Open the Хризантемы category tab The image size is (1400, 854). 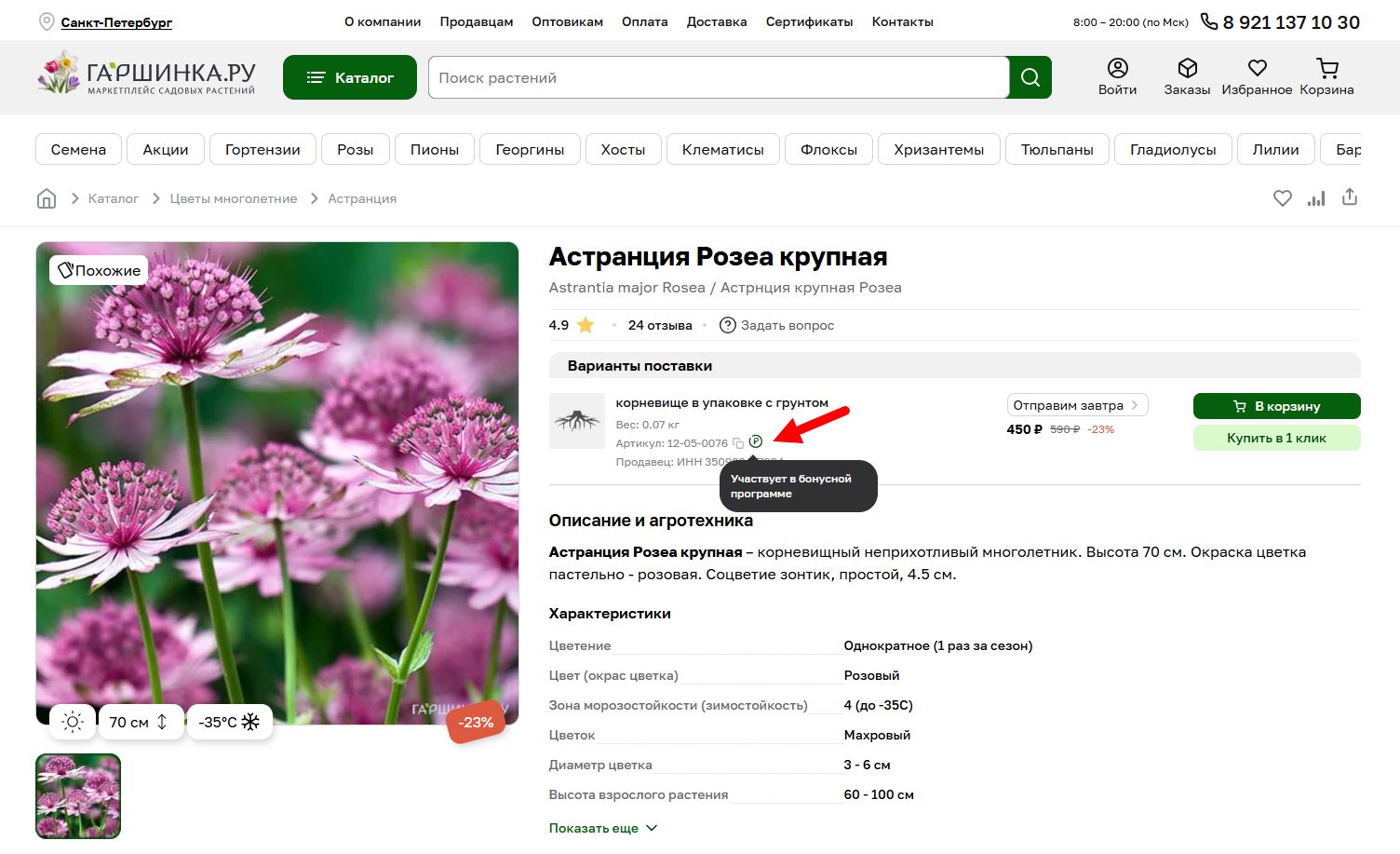[938, 148]
